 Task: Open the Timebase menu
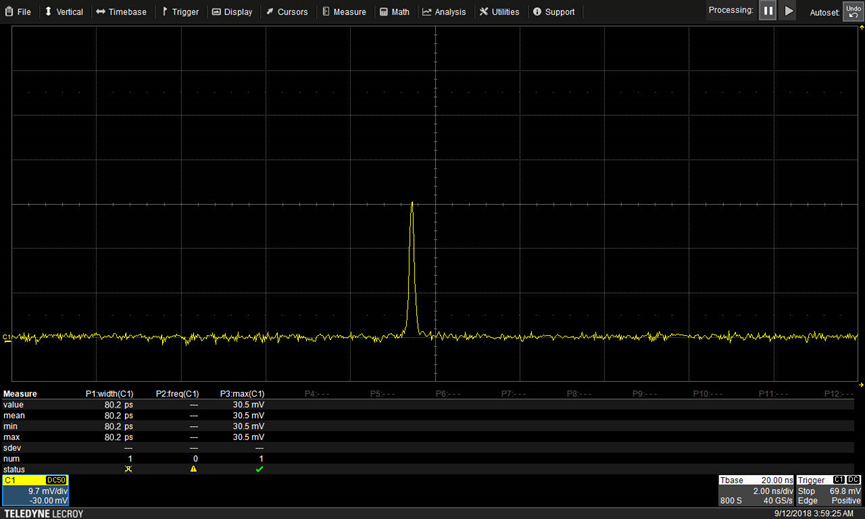pyautogui.click(x=121, y=12)
